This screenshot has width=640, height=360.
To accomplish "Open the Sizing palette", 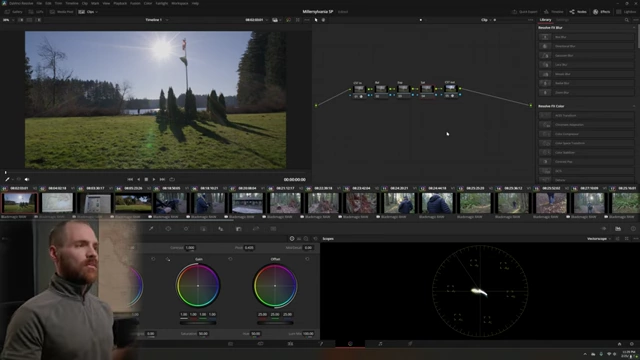I will tap(256, 229).
